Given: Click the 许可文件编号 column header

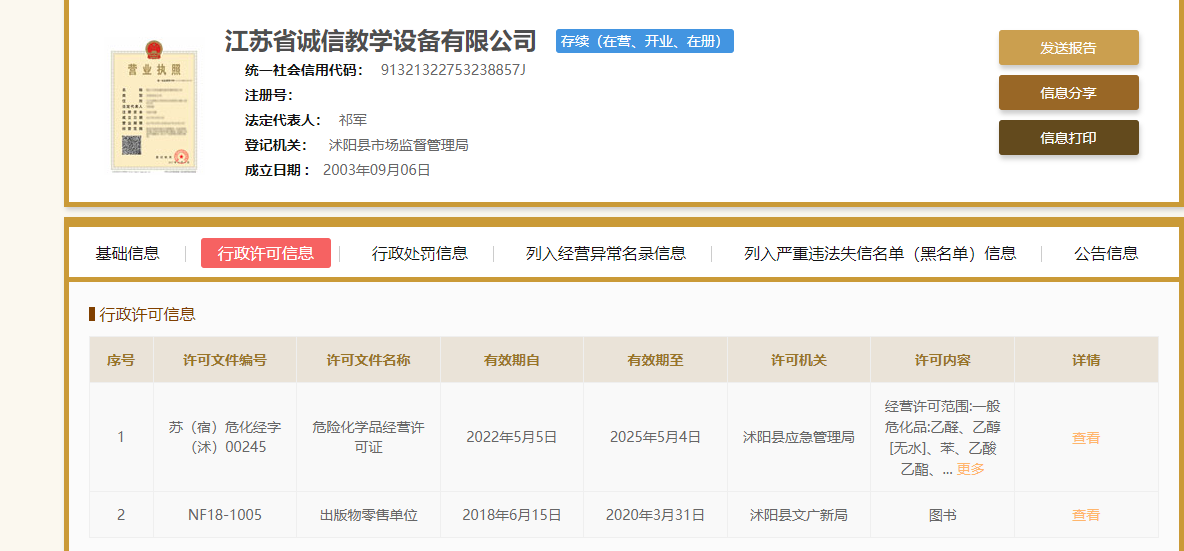Looking at the screenshot, I should (x=225, y=360).
